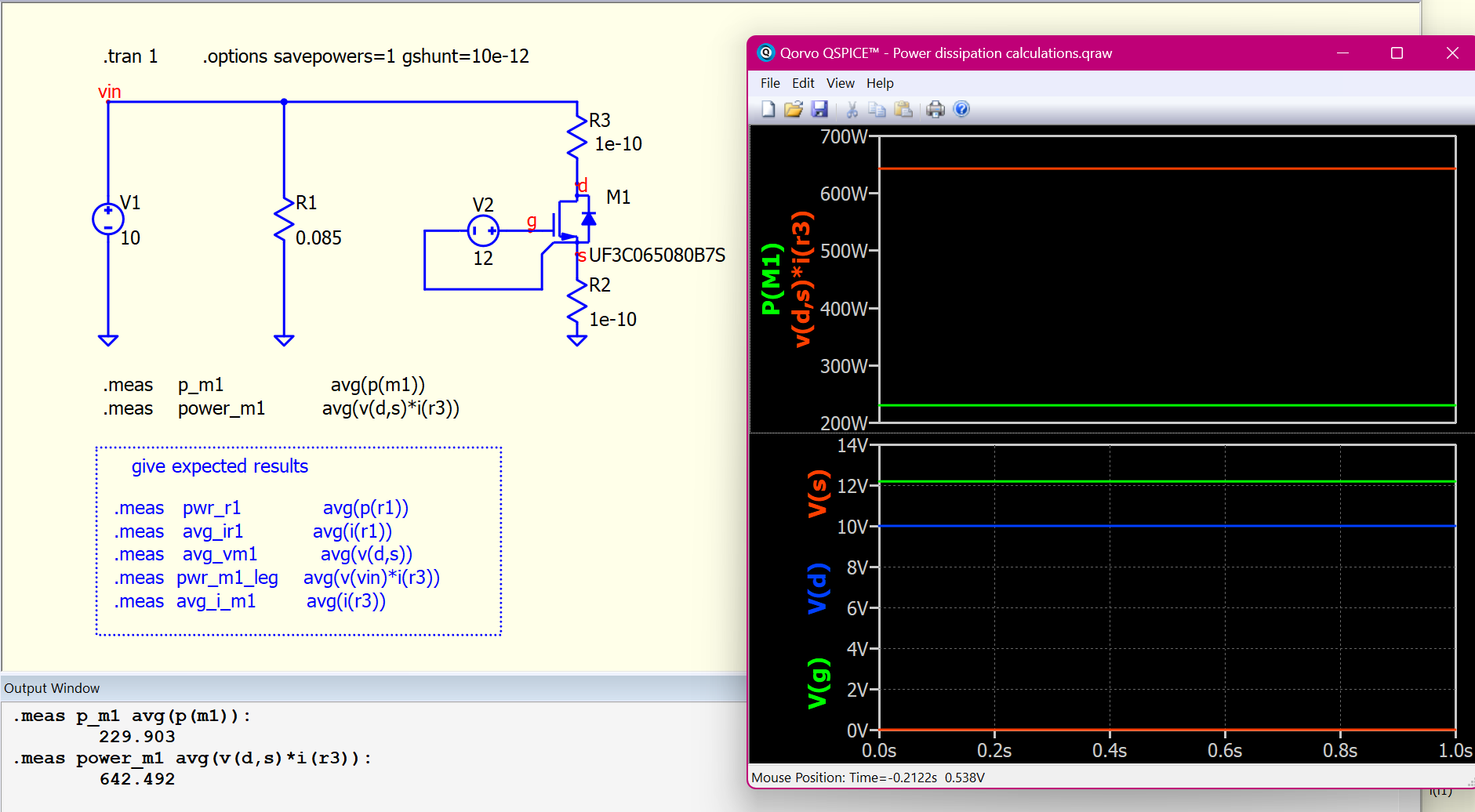This screenshot has width=1475, height=812.
Task: Click the .tran 1 simulation directive
Action: (130, 56)
